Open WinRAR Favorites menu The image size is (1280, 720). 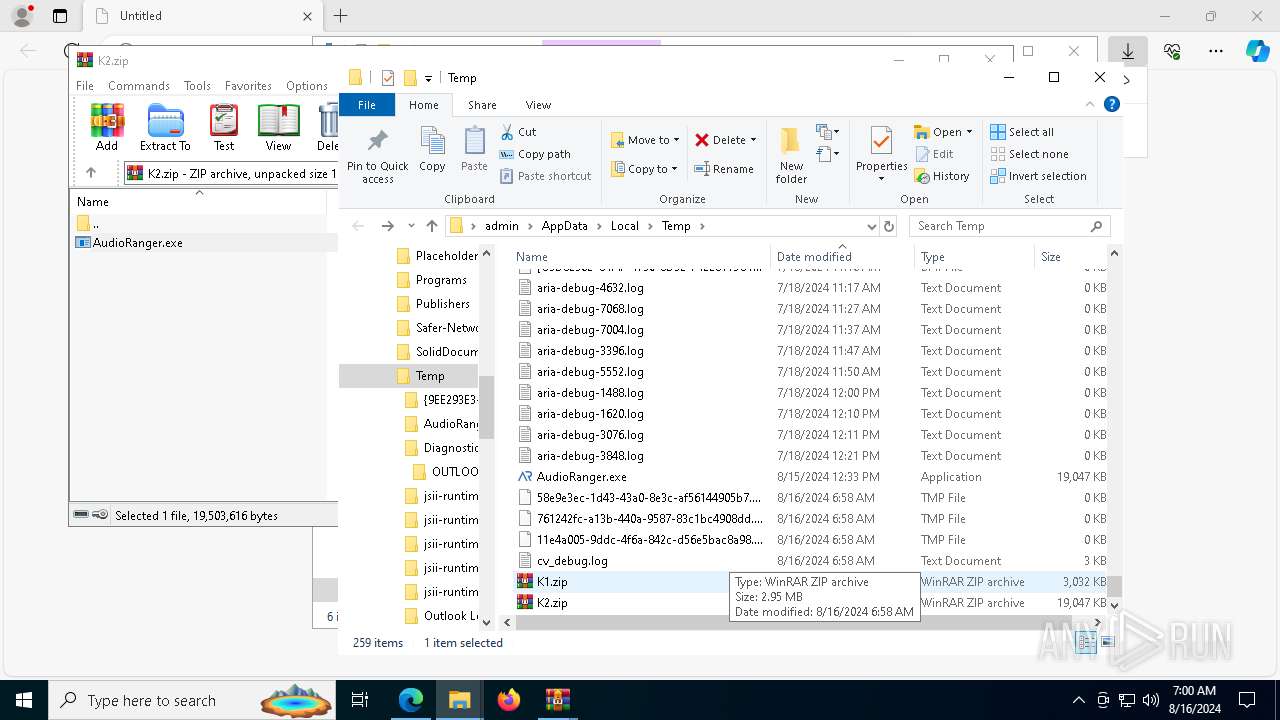pos(248,86)
